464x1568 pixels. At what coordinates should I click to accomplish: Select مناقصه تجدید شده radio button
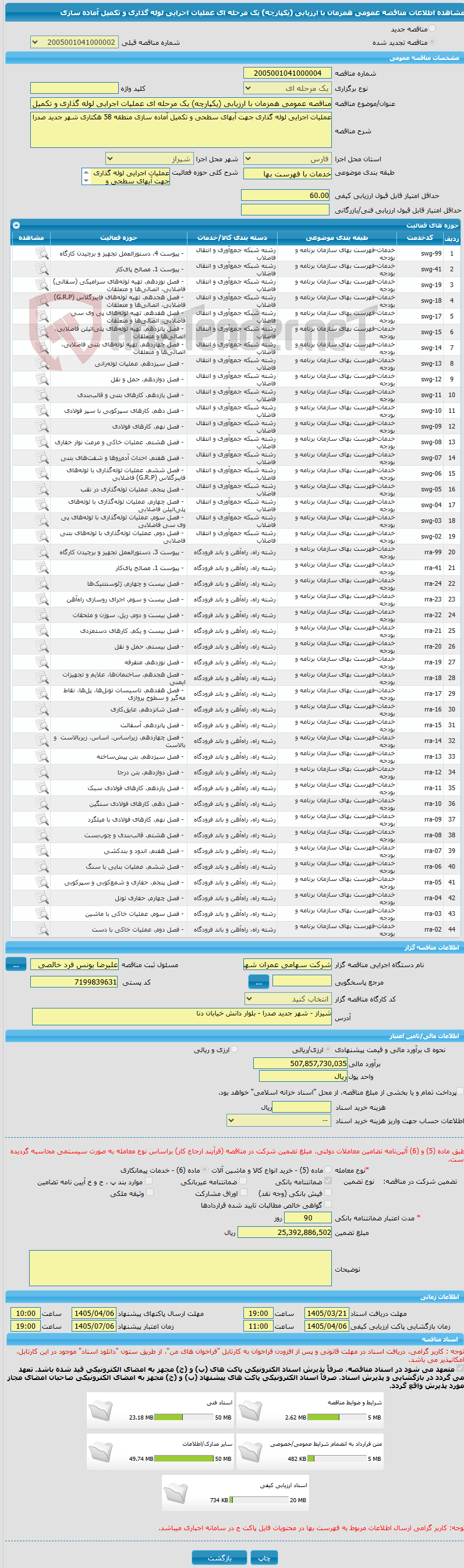(x=433, y=42)
